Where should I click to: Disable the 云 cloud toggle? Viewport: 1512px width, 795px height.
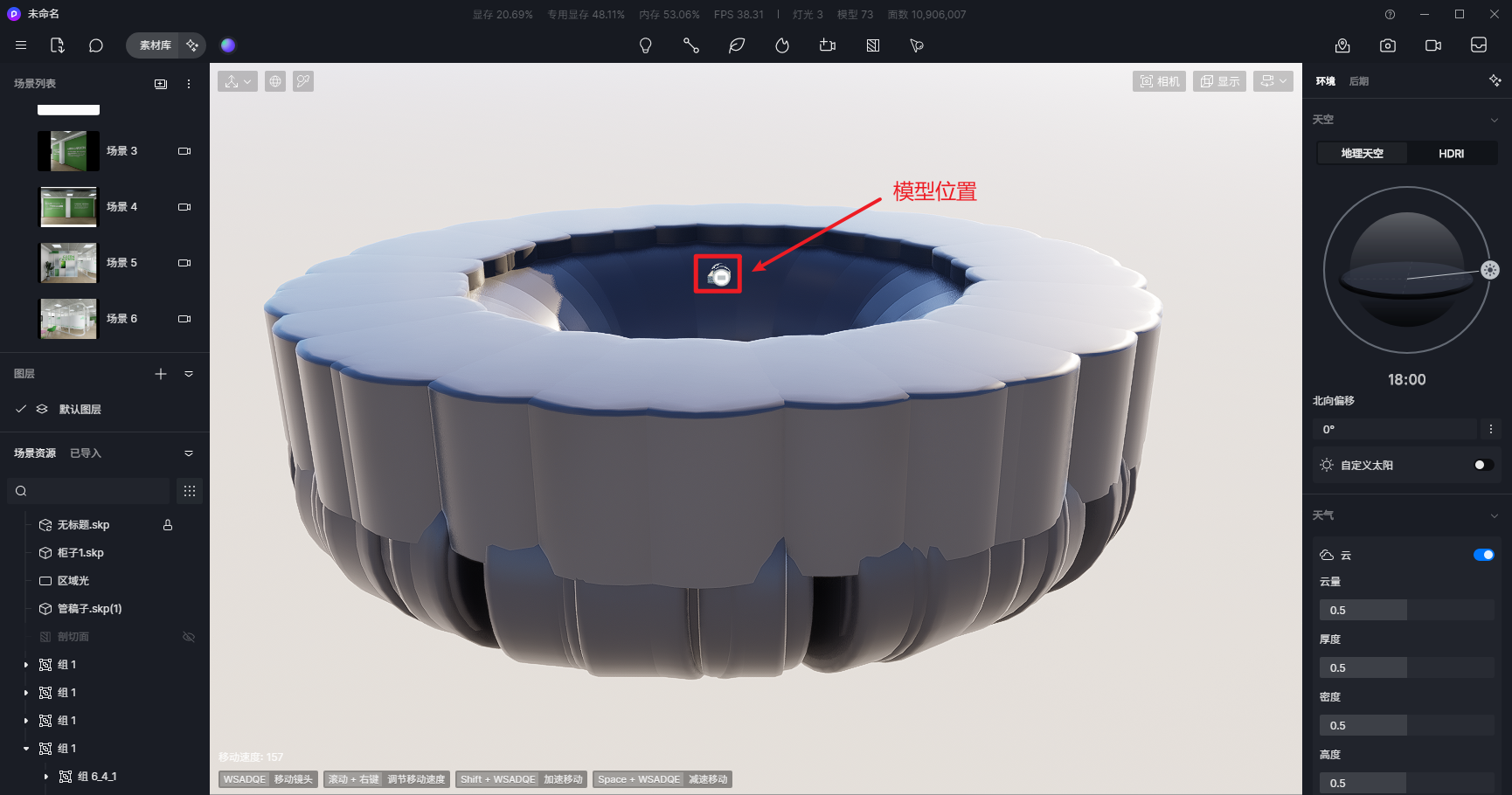tap(1483, 555)
